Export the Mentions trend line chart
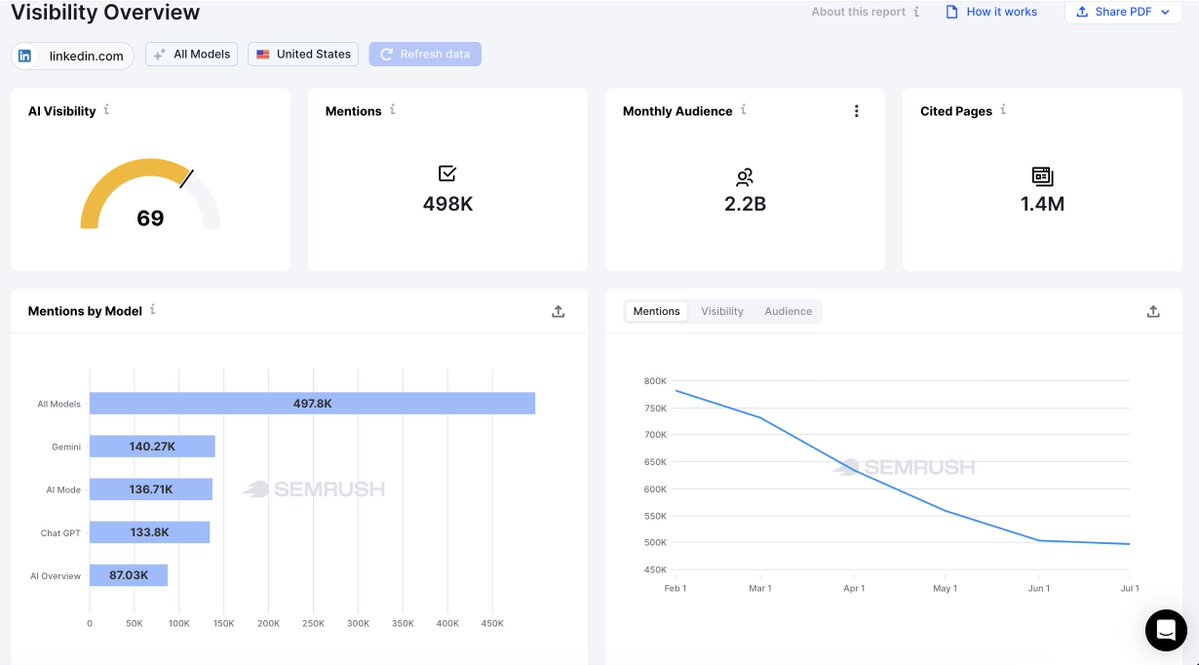The image size is (1199, 665). point(1153,311)
